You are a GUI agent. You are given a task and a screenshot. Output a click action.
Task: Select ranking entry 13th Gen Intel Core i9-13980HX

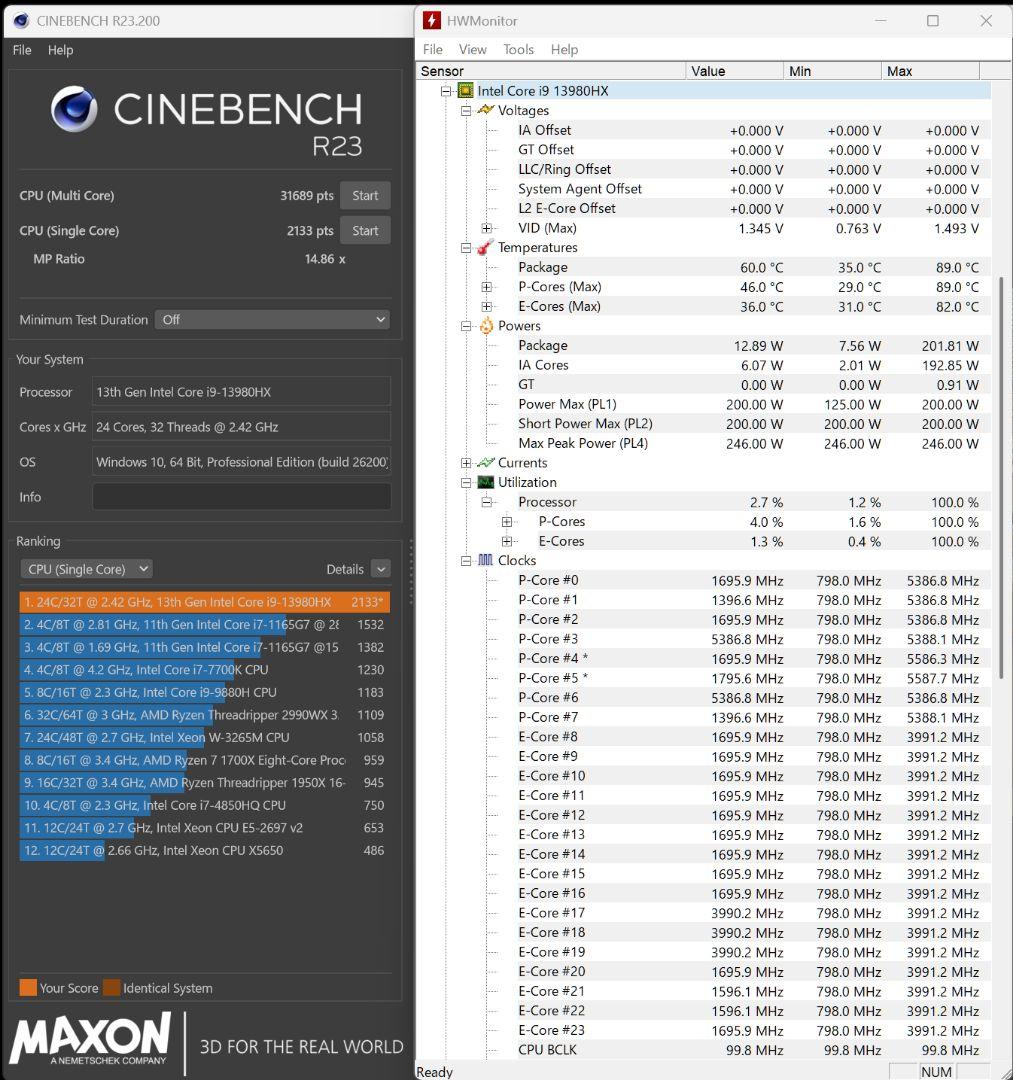205,602
